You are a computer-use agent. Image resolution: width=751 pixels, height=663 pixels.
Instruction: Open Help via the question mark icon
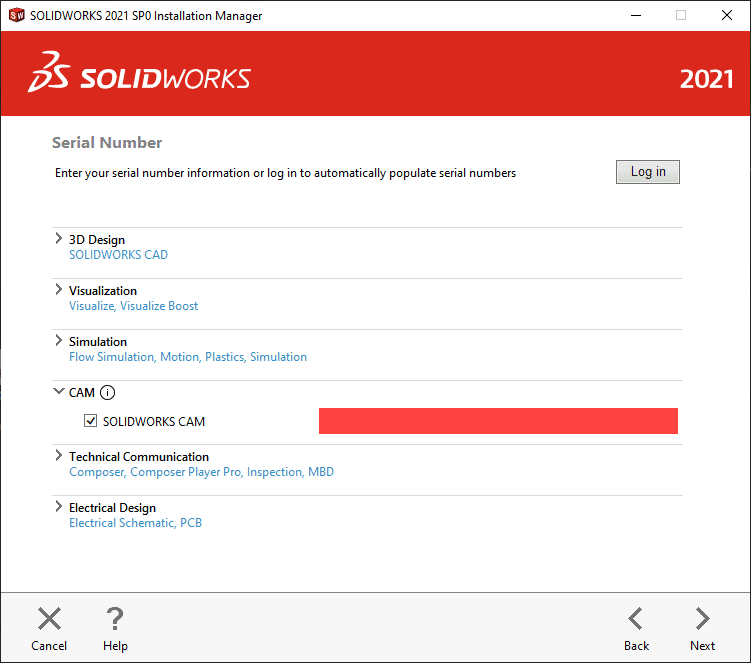pos(115,618)
